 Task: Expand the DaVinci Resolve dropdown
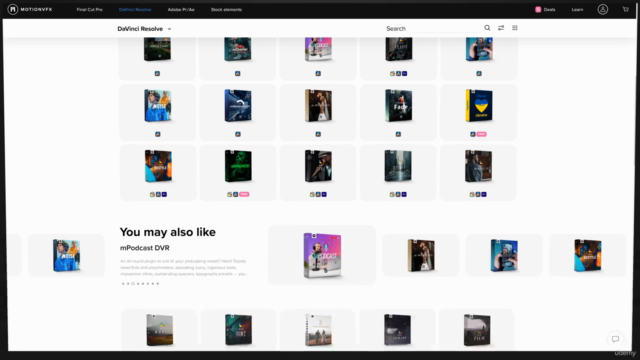tap(144, 29)
